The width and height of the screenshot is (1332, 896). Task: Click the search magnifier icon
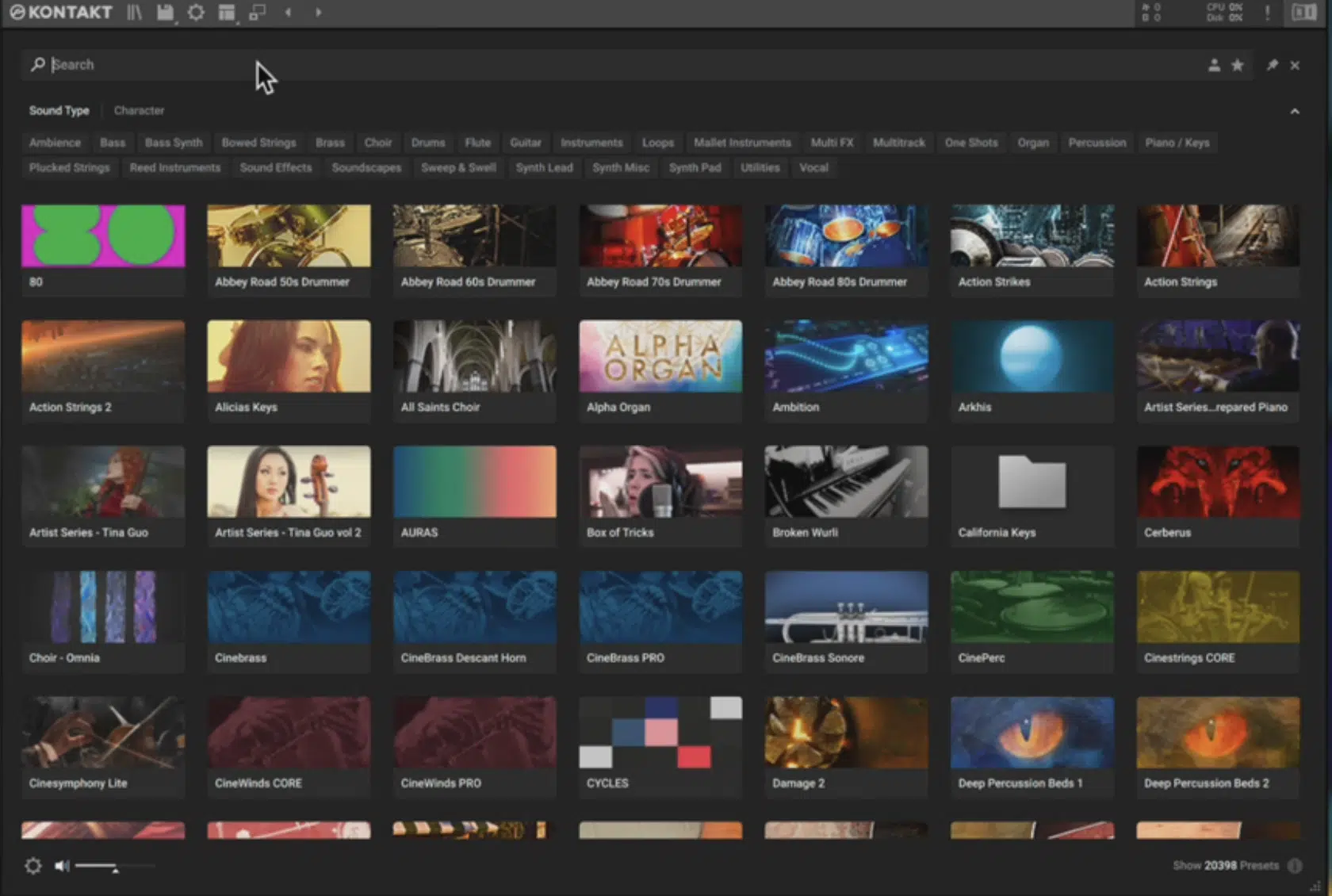(37, 64)
